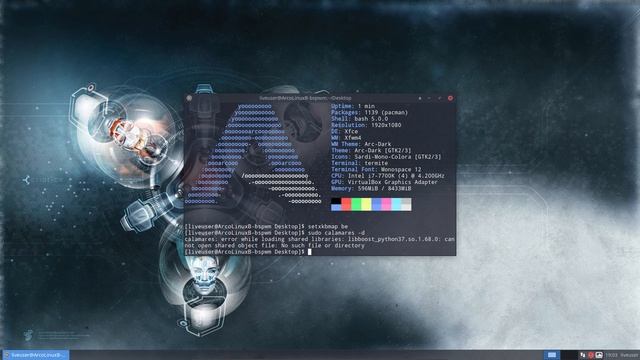The width and height of the screenshot is (640, 360).
Task: Click the cyan neofetch color block
Action: (x=396, y=204)
